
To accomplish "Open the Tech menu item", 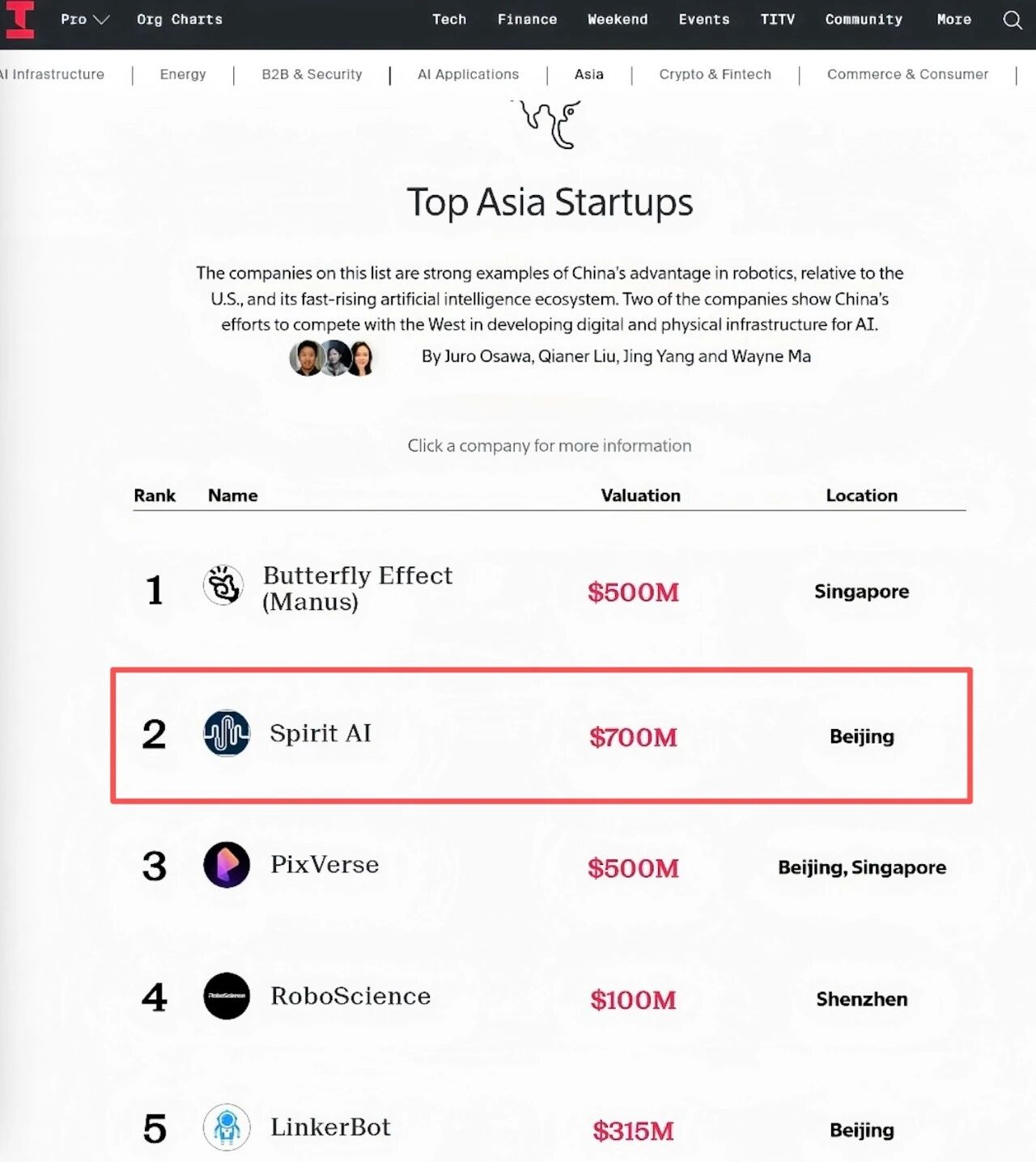I will [x=449, y=19].
